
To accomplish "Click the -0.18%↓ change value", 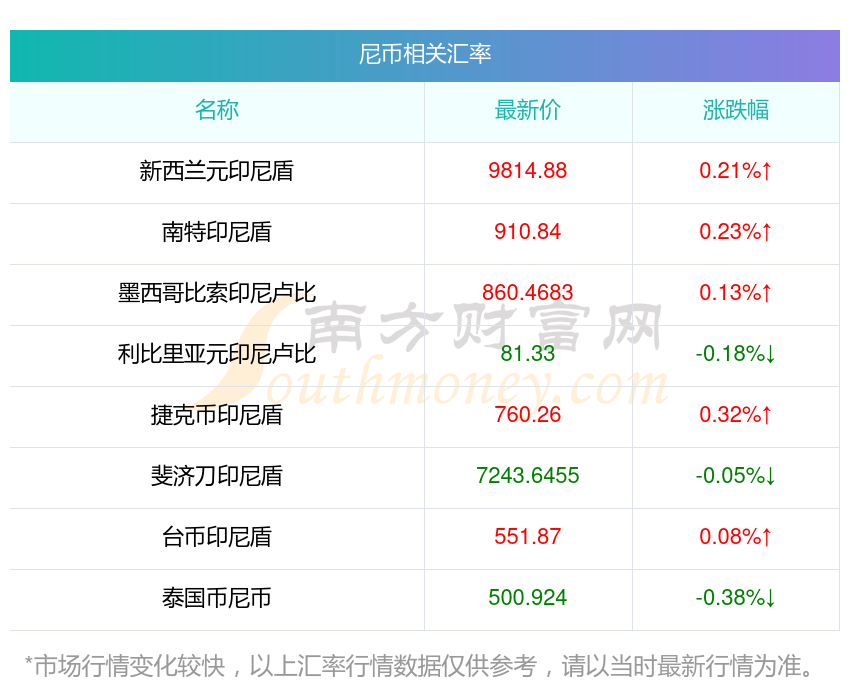I will tap(736, 354).
